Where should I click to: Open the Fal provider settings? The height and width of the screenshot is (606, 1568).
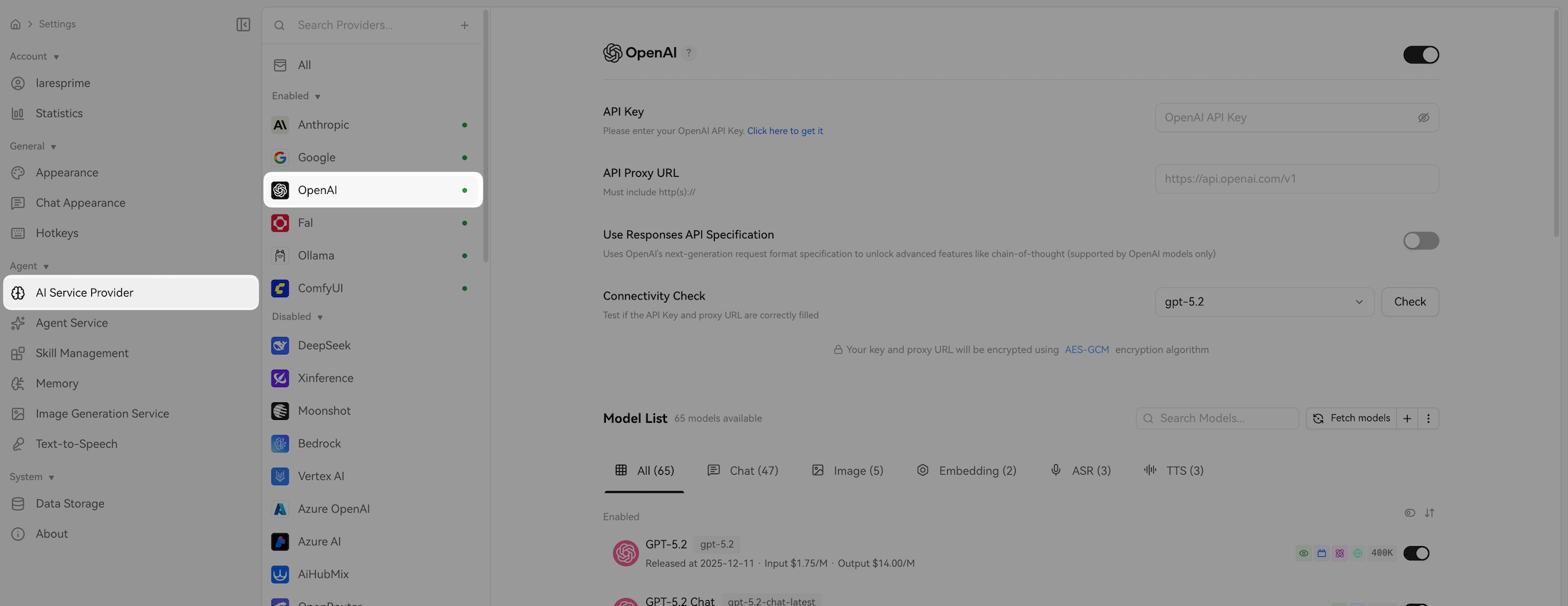coord(373,223)
